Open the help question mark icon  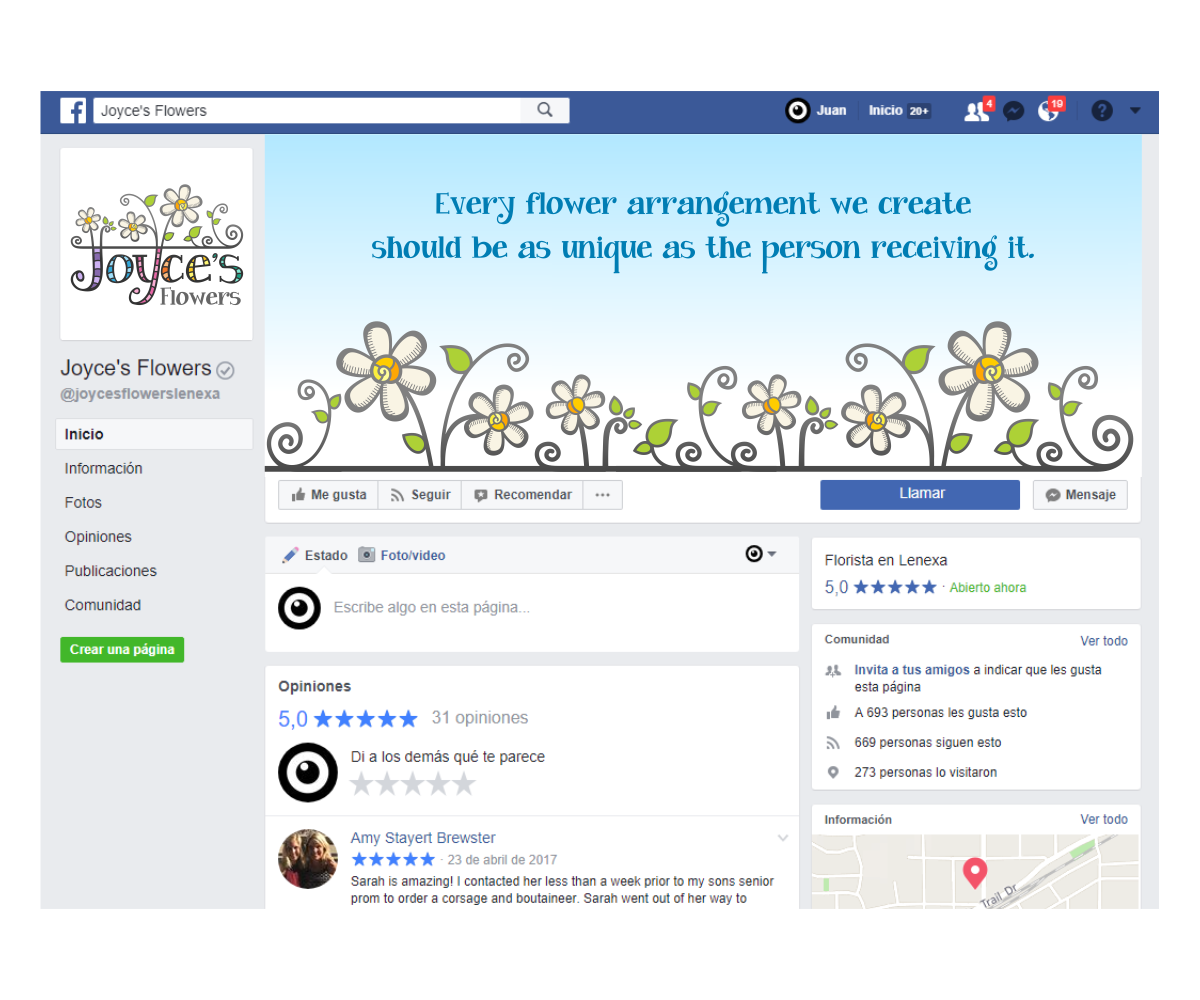(1102, 111)
